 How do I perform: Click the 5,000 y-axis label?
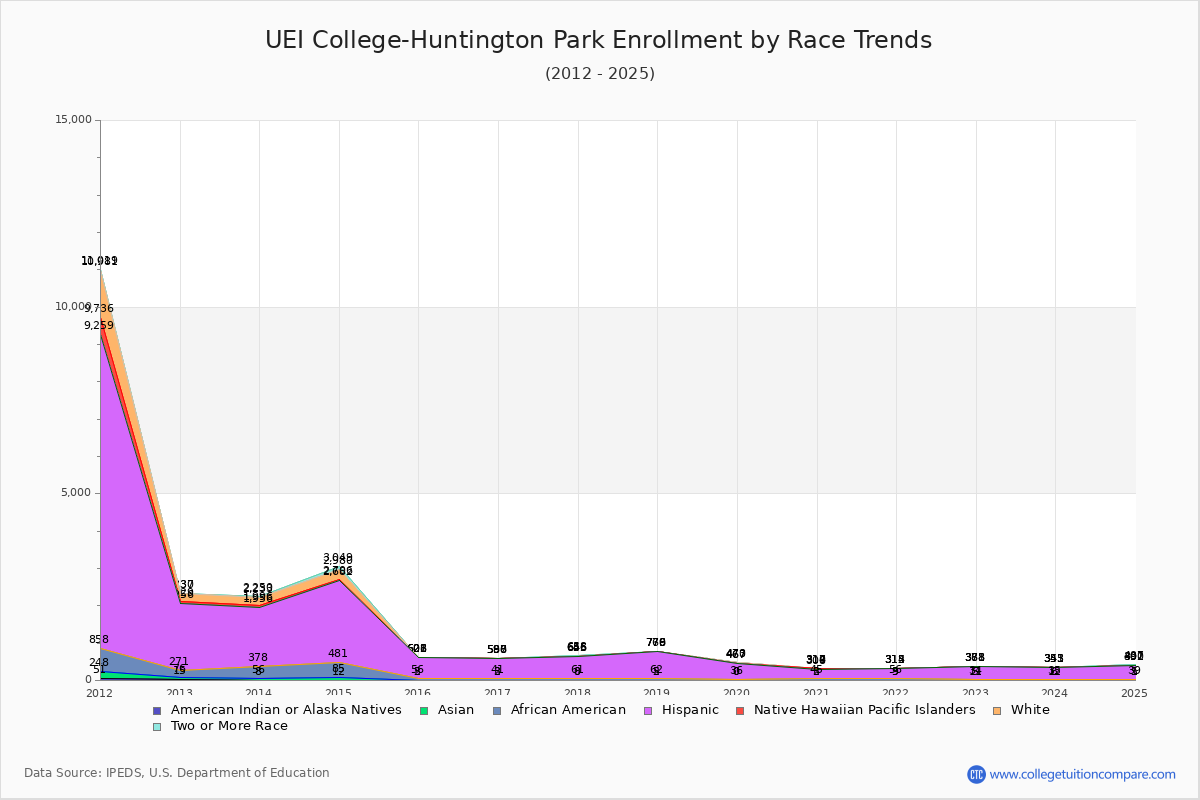tap(75, 493)
